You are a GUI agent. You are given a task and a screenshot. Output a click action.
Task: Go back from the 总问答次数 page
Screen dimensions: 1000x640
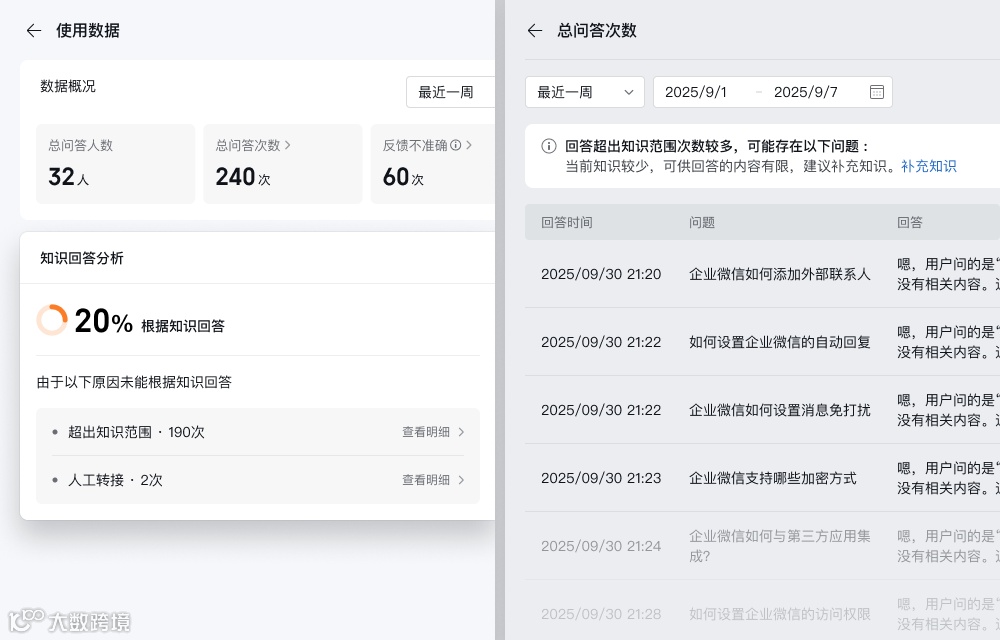pyautogui.click(x=535, y=31)
